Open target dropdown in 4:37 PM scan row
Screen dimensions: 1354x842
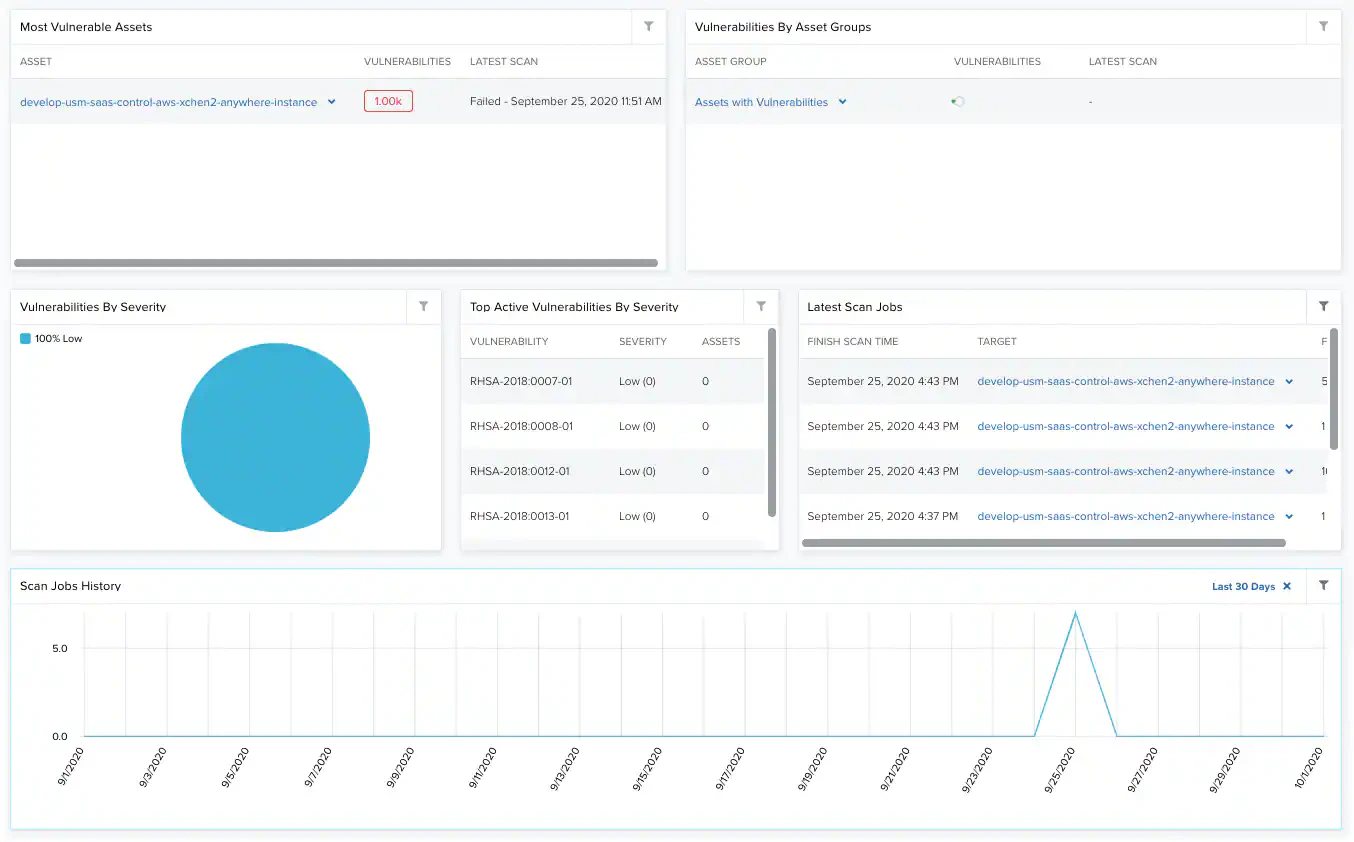coord(1289,517)
